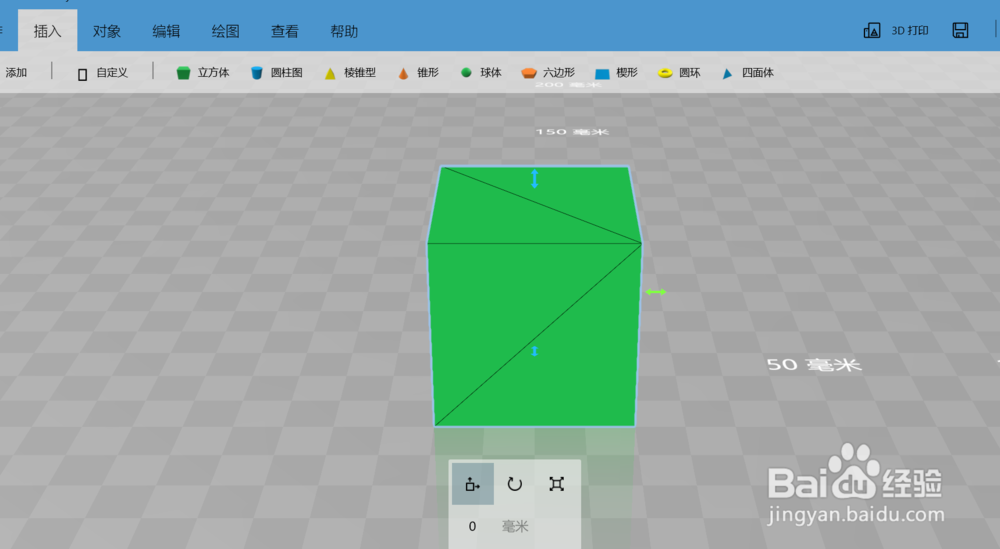
Task: Click the small blue arrow handle on cube front
Action: coord(534,351)
